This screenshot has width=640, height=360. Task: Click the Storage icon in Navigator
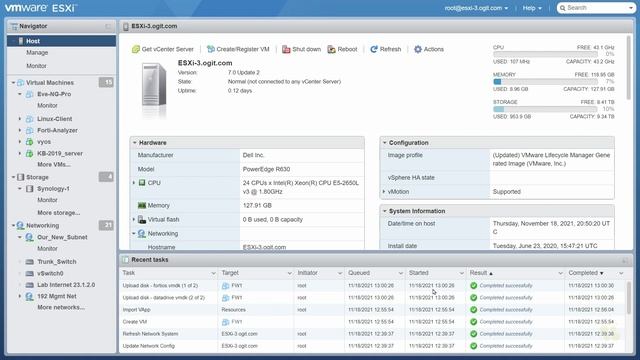pos(20,177)
